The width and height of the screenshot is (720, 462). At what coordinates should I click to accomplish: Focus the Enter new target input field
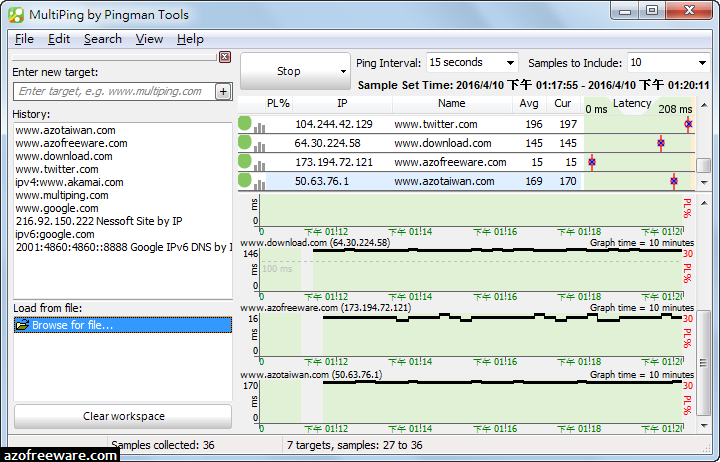pyautogui.click(x=114, y=91)
